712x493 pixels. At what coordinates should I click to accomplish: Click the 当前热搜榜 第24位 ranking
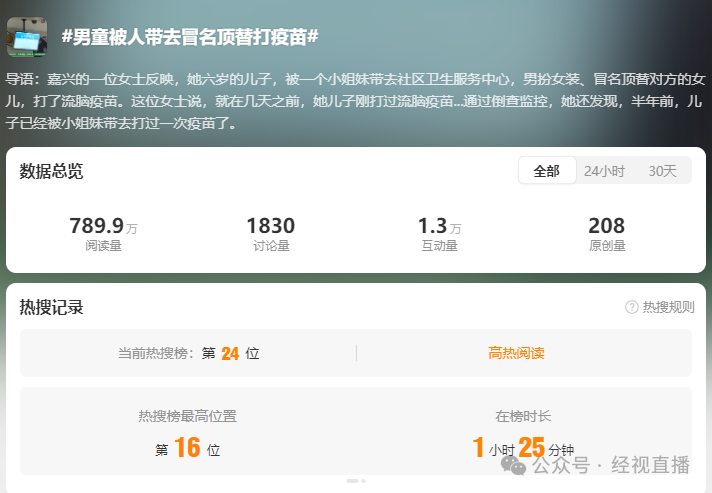point(188,353)
